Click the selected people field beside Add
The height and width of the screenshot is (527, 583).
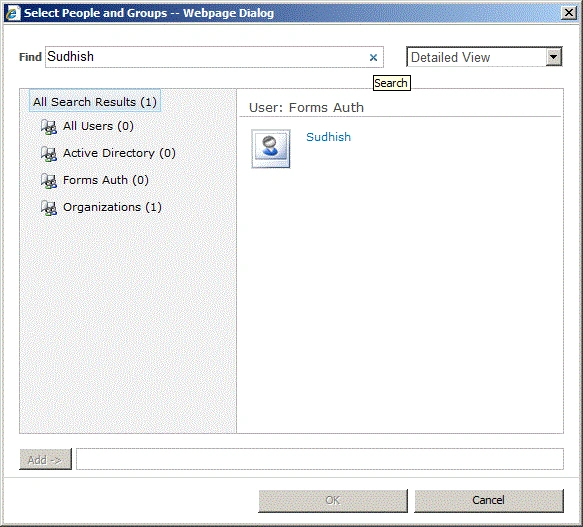(320, 459)
